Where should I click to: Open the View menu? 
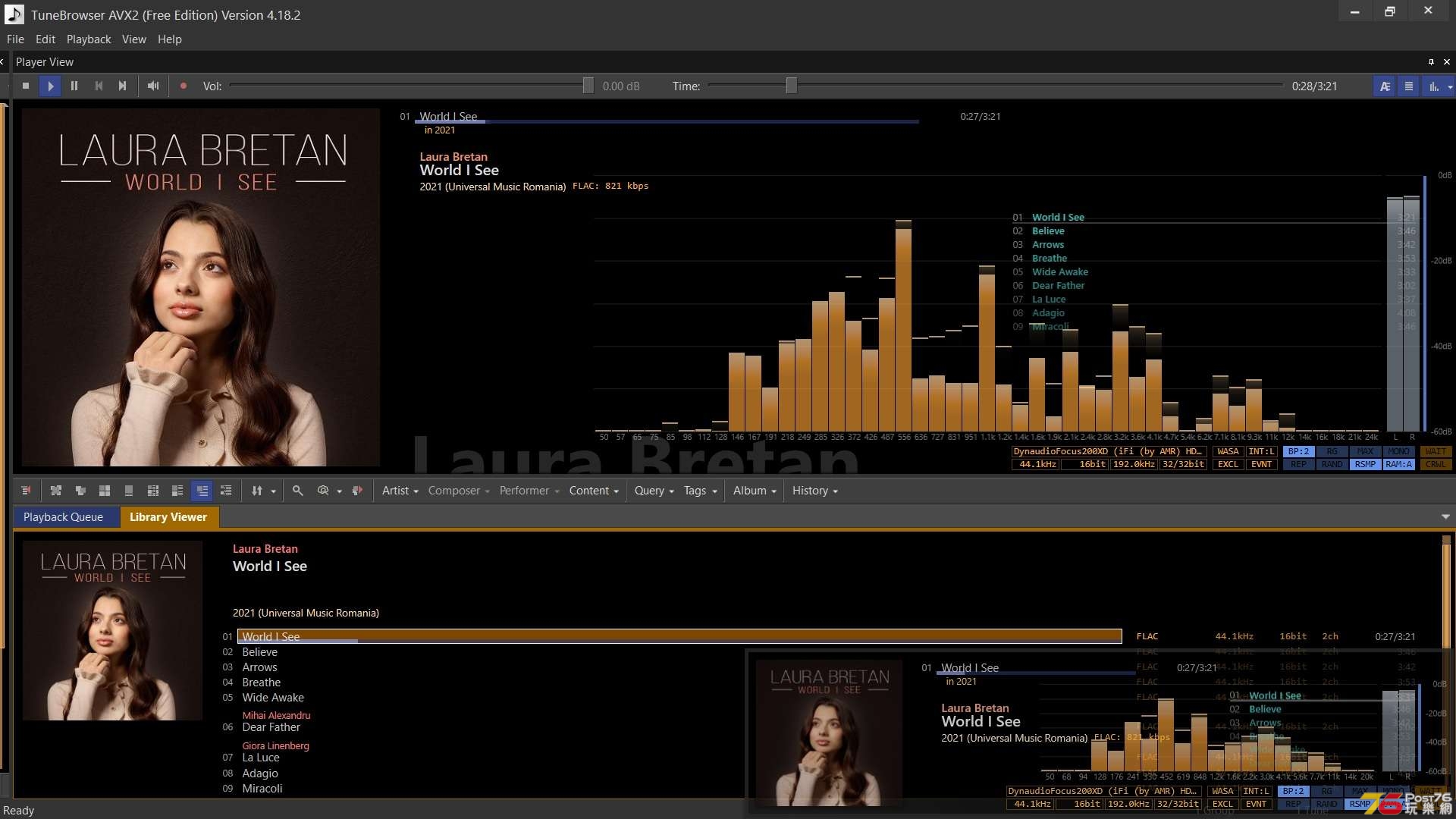pos(134,39)
